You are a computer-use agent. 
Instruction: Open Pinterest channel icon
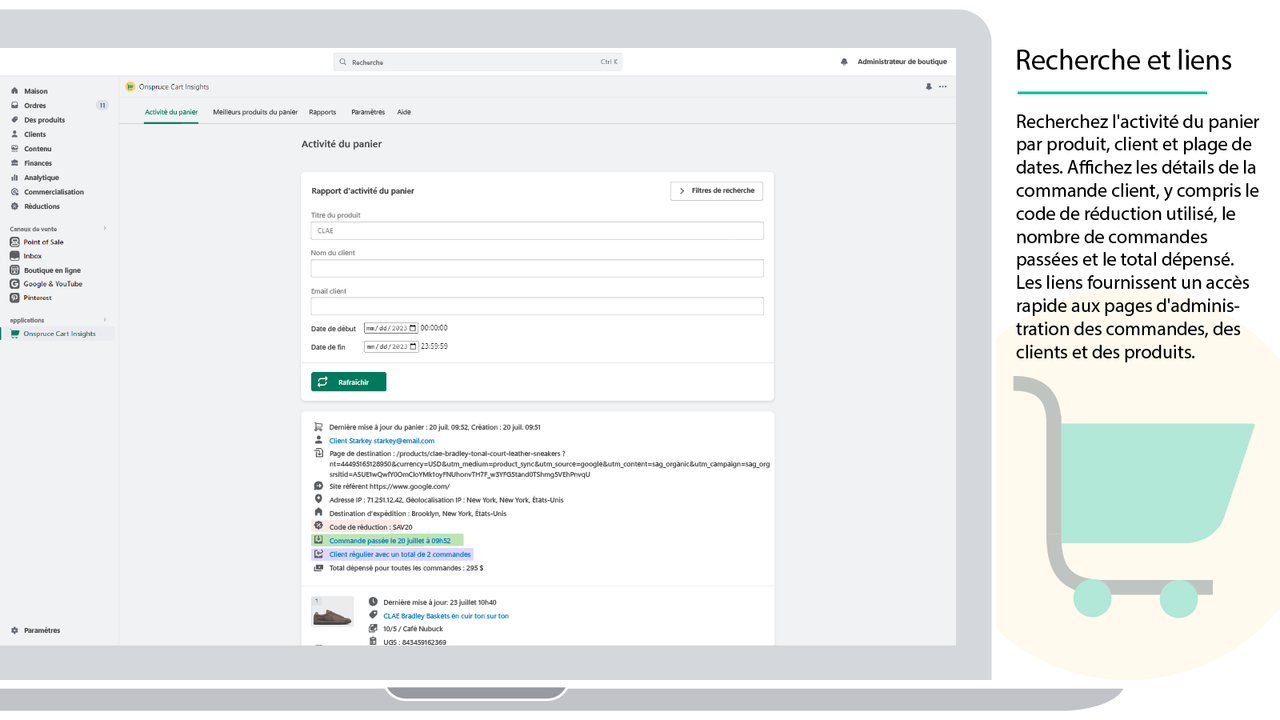(x=15, y=298)
